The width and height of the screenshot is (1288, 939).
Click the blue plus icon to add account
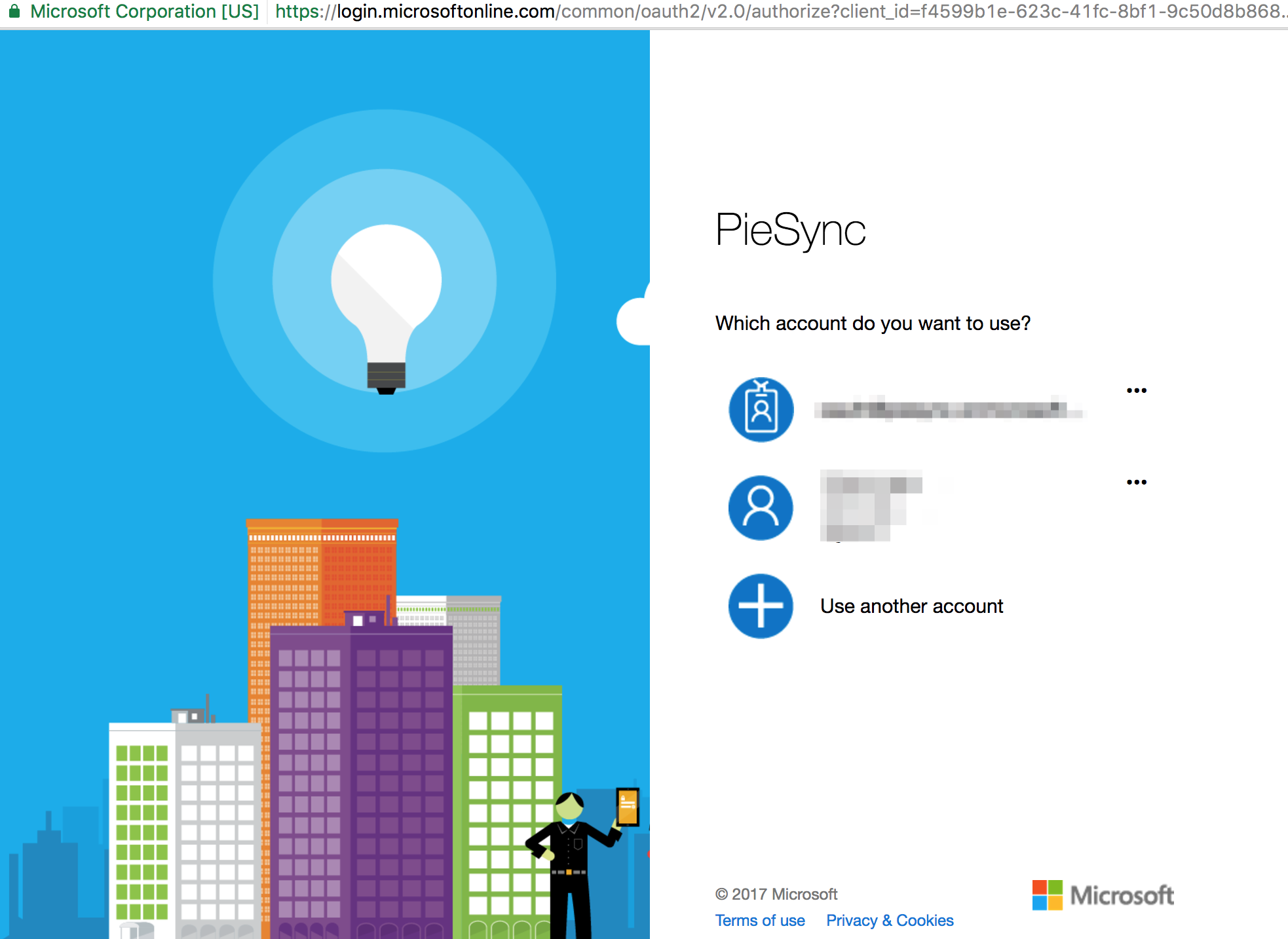click(761, 606)
